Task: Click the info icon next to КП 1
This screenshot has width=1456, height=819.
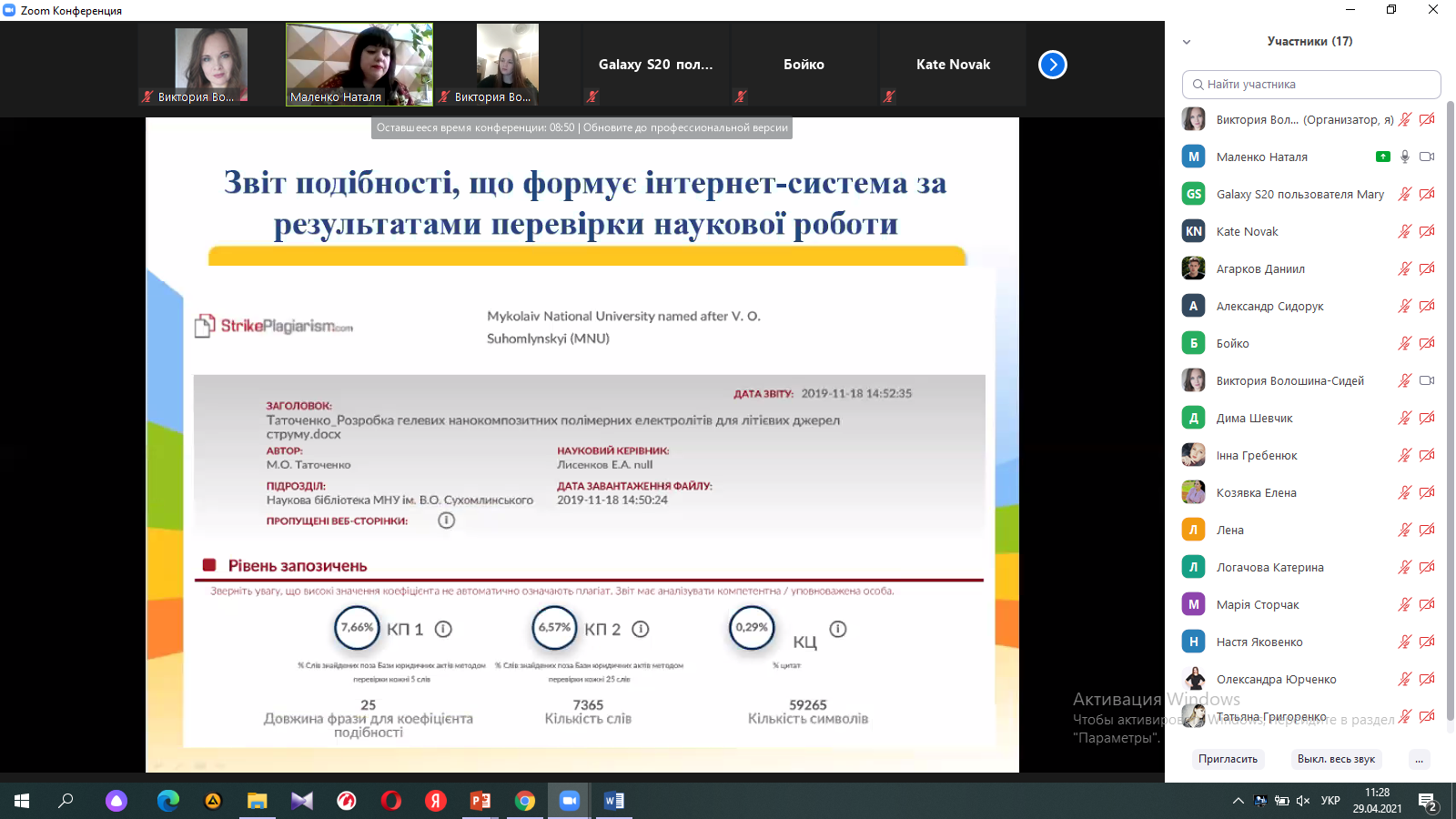Action: click(443, 629)
